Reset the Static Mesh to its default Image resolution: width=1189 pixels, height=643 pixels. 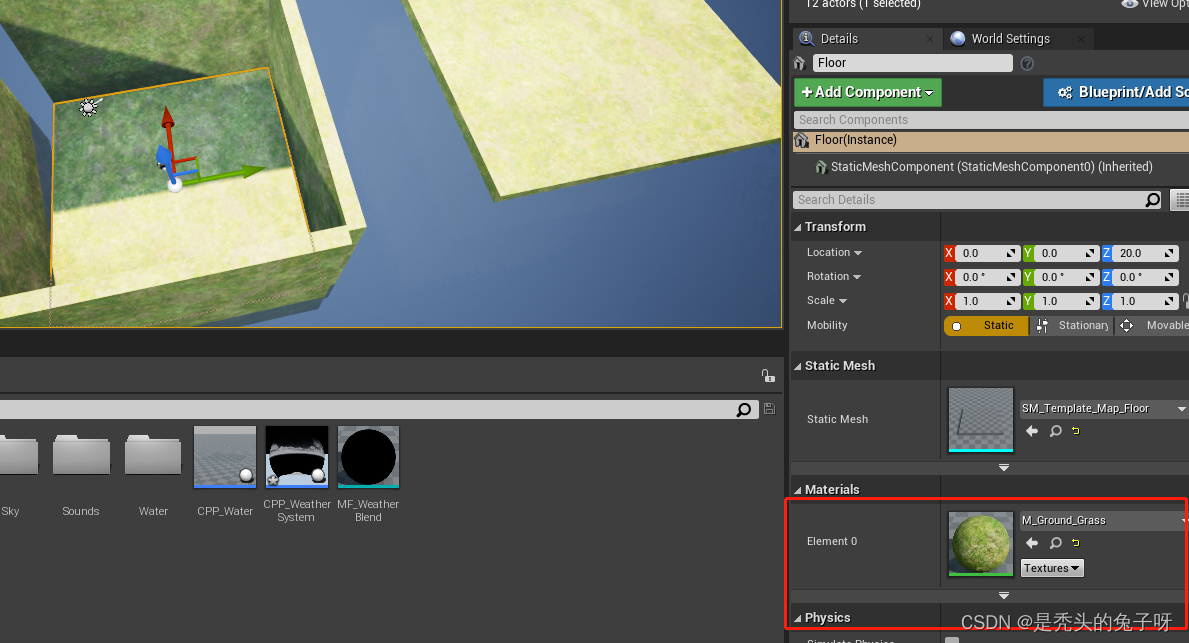pyautogui.click(x=1074, y=431)
